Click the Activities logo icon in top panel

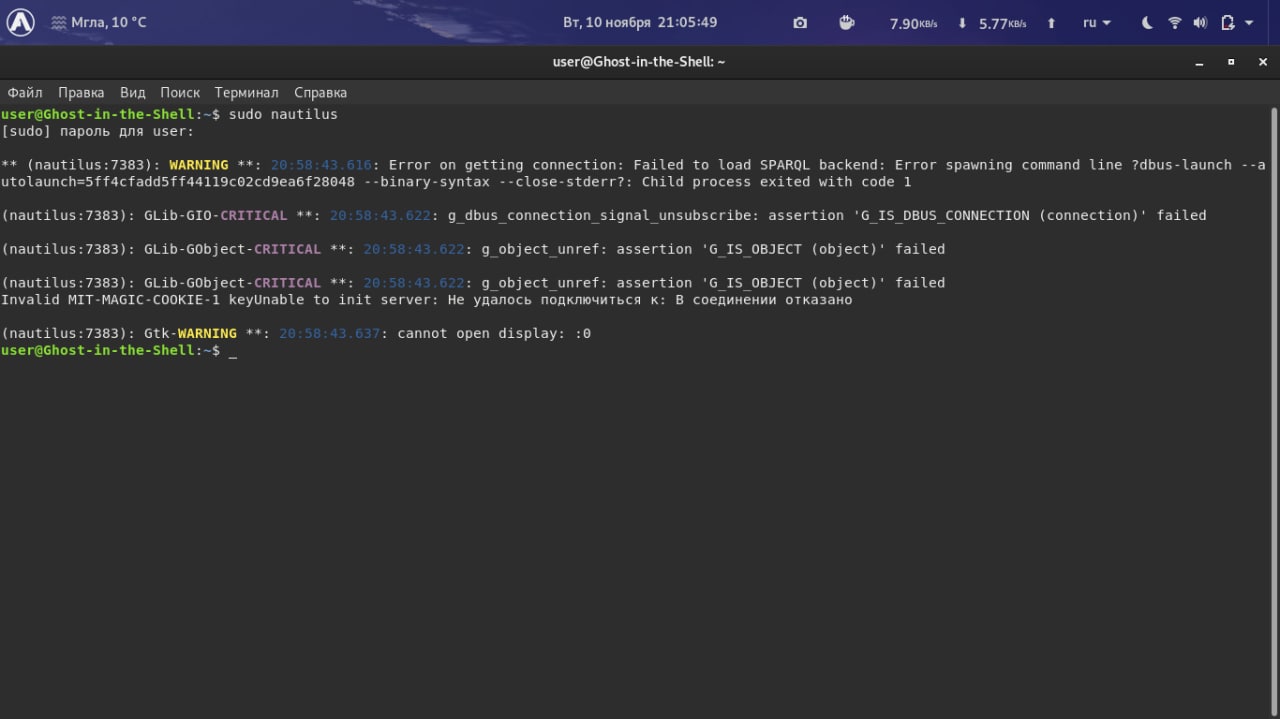(21, 22)
